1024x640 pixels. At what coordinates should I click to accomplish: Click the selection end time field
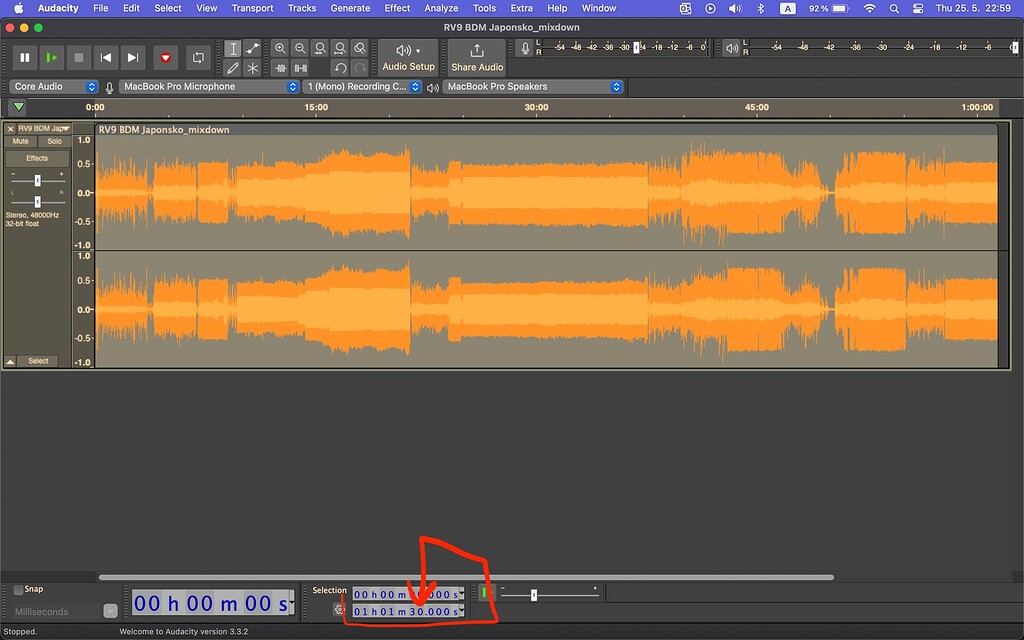pos(405,609)
